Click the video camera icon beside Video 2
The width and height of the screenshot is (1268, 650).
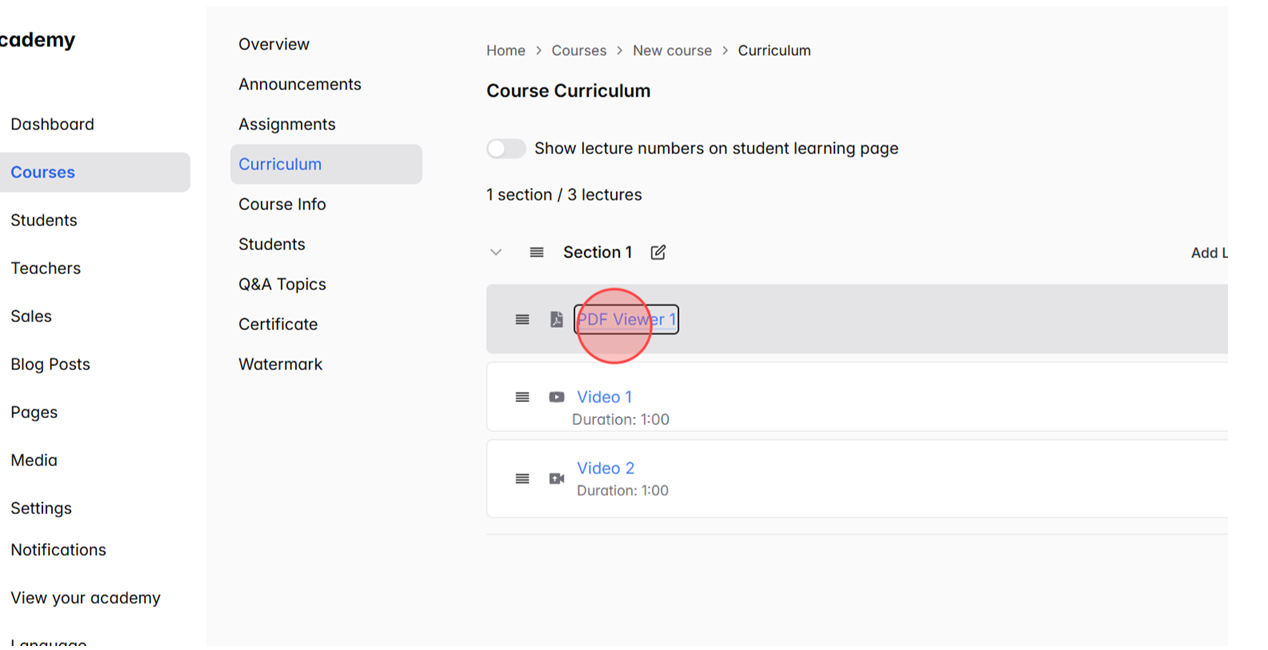[556, 478]
